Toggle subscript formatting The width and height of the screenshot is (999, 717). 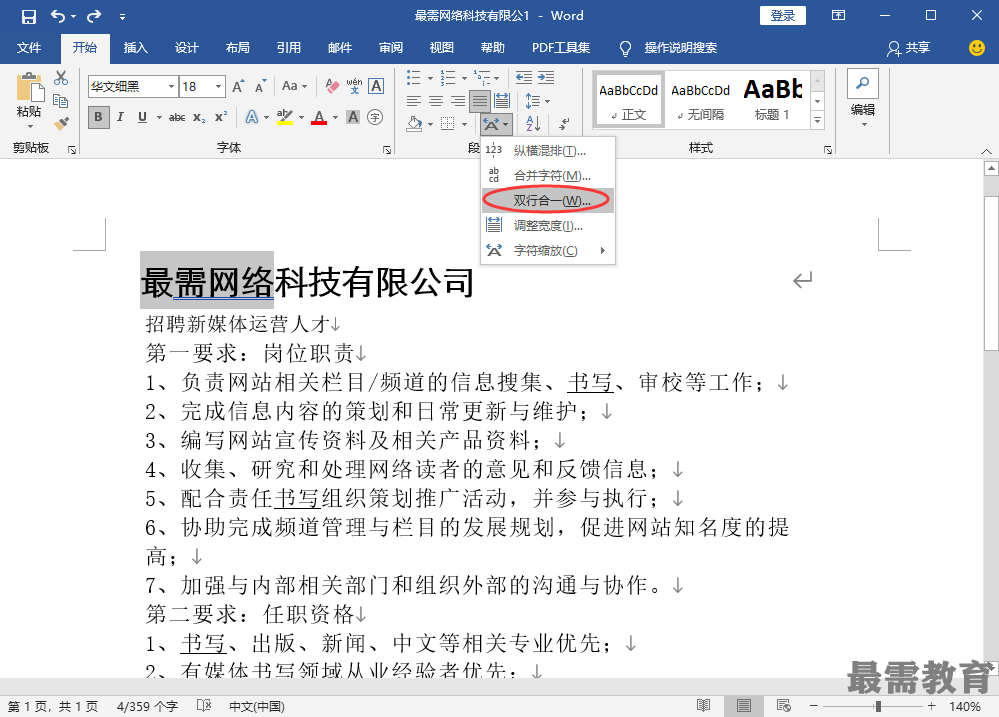click(199, 117)
